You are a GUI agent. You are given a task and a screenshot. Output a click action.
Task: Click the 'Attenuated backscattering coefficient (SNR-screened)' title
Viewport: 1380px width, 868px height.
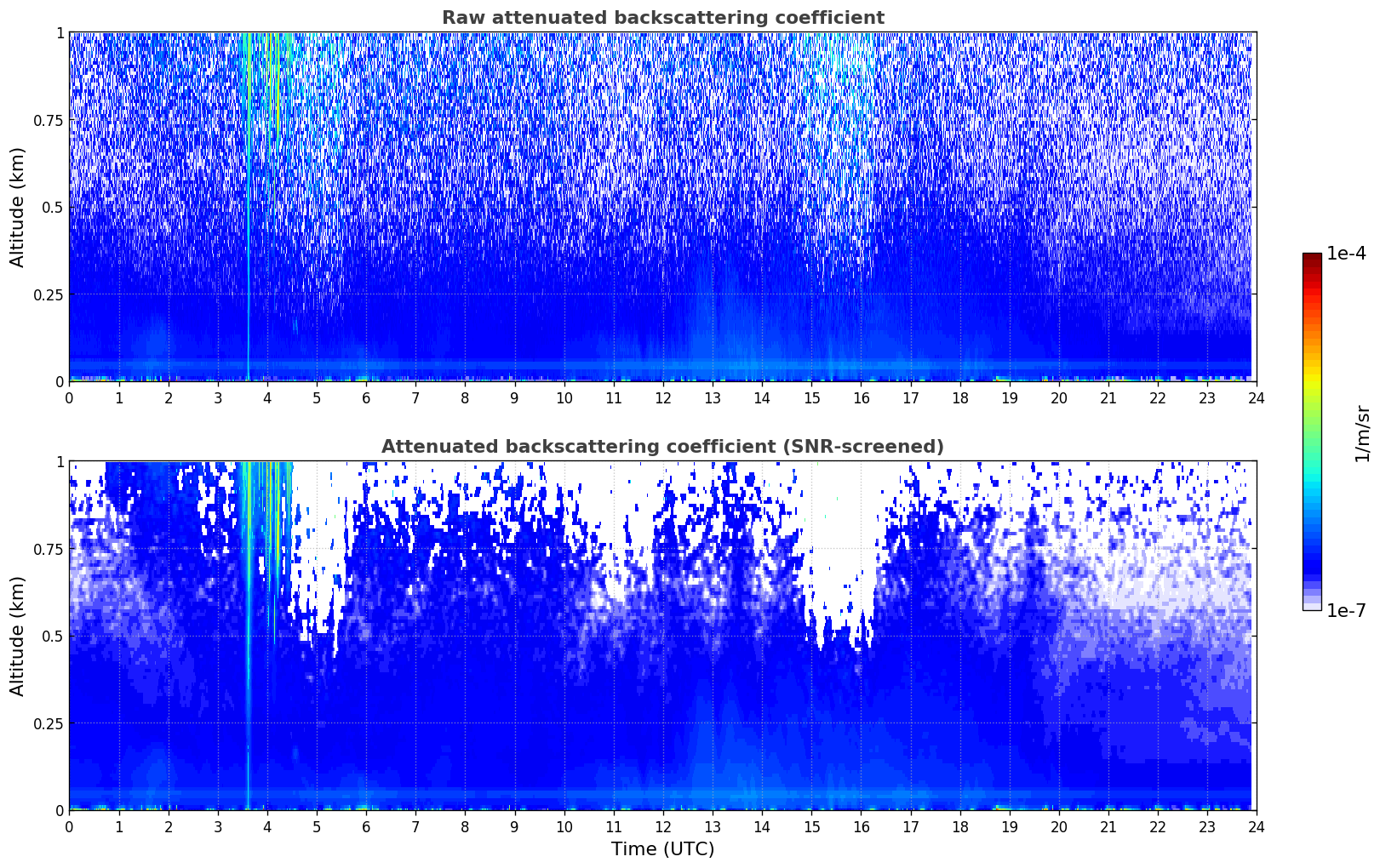(662, 447)
